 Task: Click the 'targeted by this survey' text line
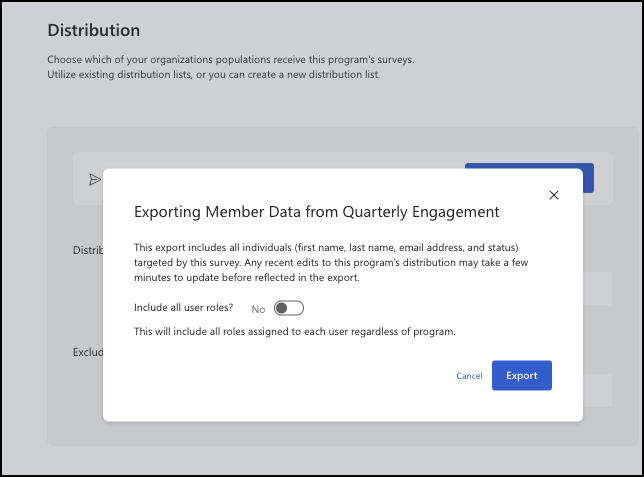point(331,263)
